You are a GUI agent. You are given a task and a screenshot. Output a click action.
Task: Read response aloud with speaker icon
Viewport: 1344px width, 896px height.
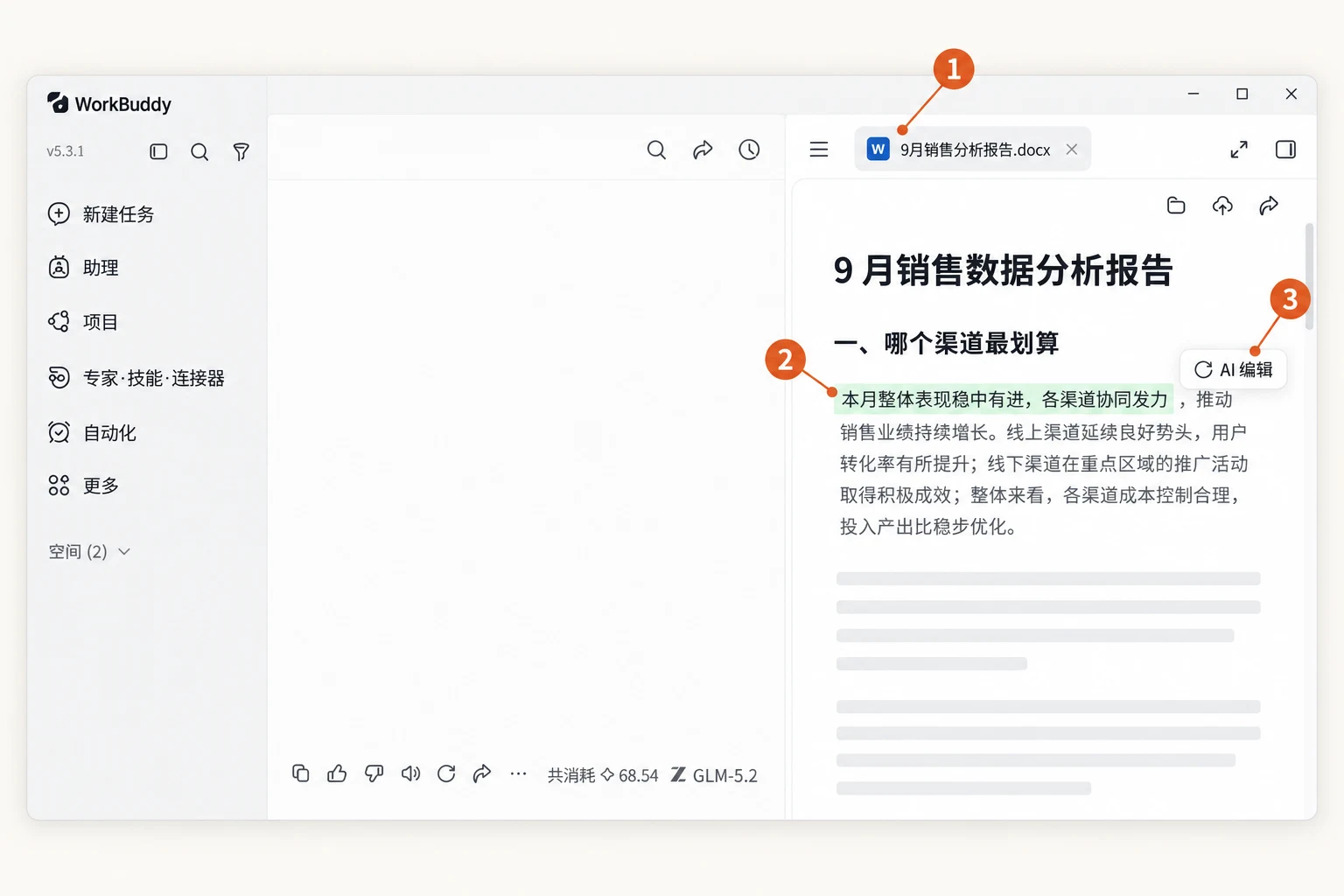(x=410, y=773)
